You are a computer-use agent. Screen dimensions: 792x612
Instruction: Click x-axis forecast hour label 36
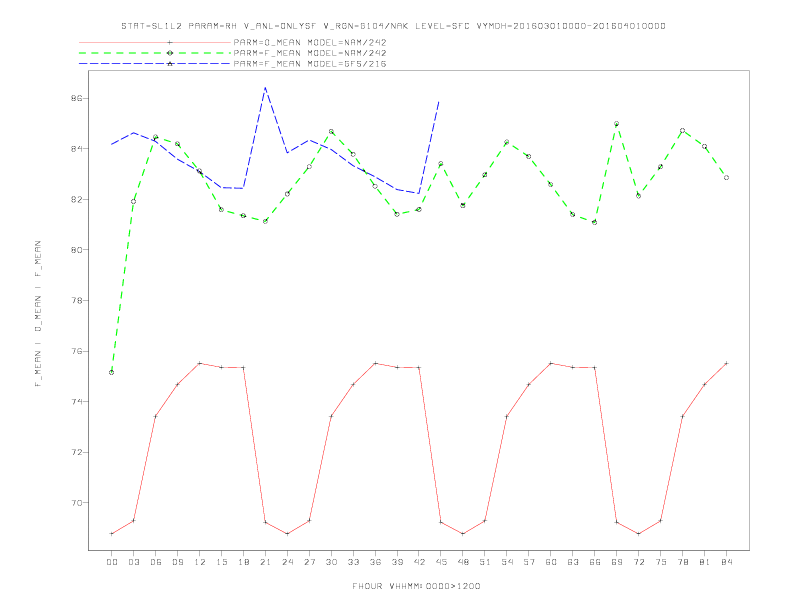pos(375,562)
